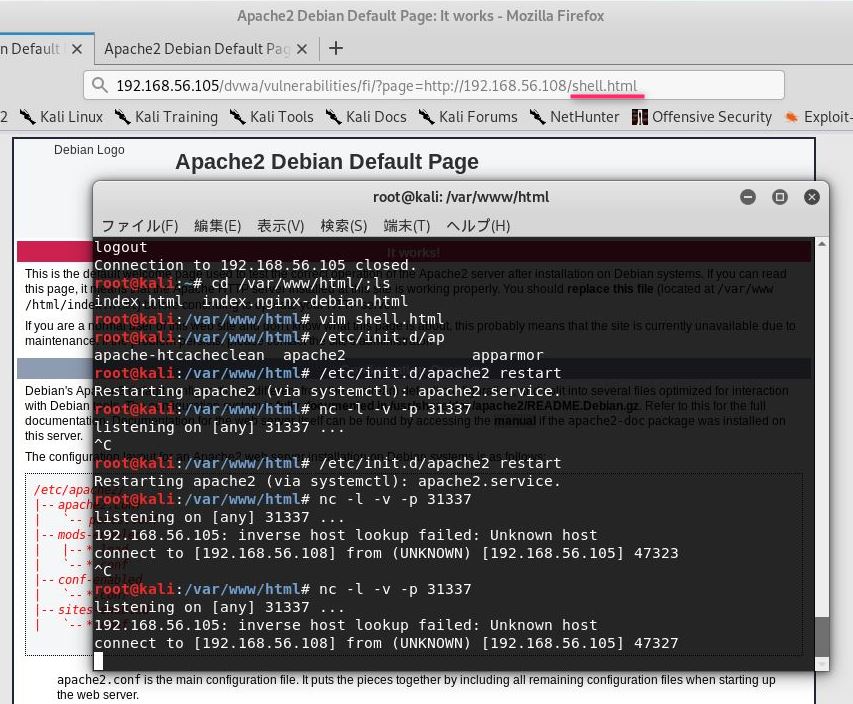Screen dimensions: 853x704
Task: Click the Firefox address bar URL
Action: click(434, 85)
